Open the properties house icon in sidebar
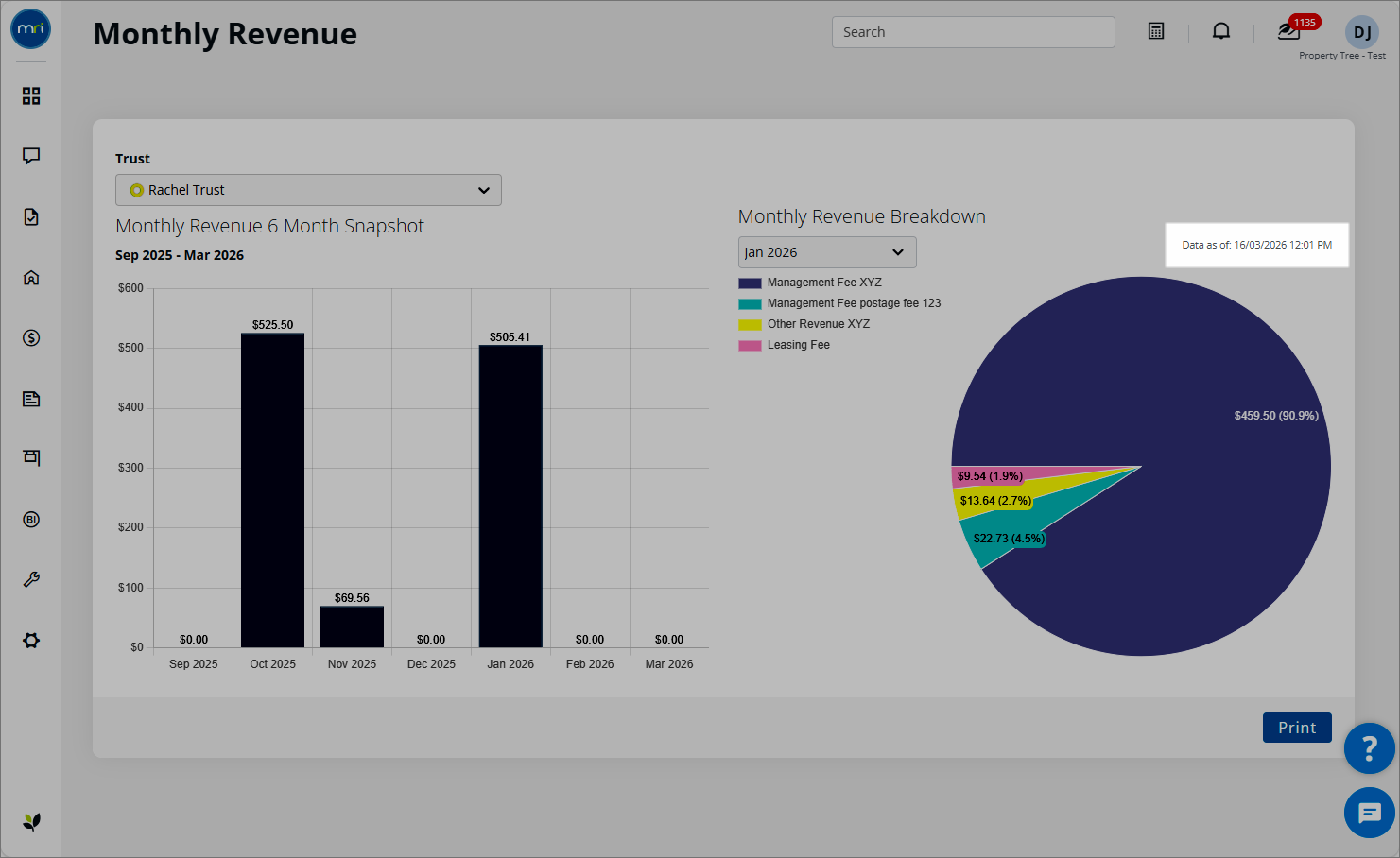1400x858 pixels. tap(31, 277)
